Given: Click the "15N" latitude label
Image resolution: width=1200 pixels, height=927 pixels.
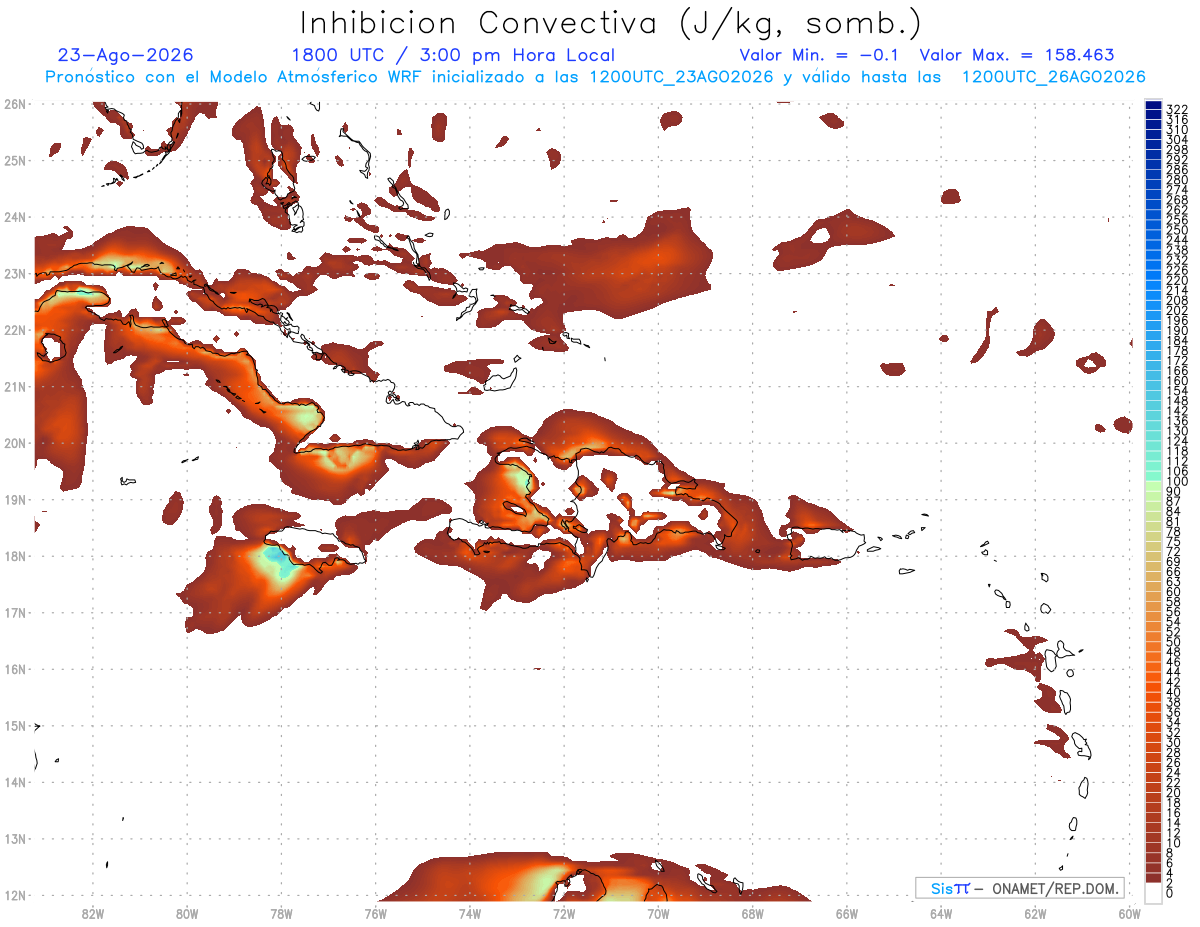Looking at the screenshot, I should click(14, 725).
